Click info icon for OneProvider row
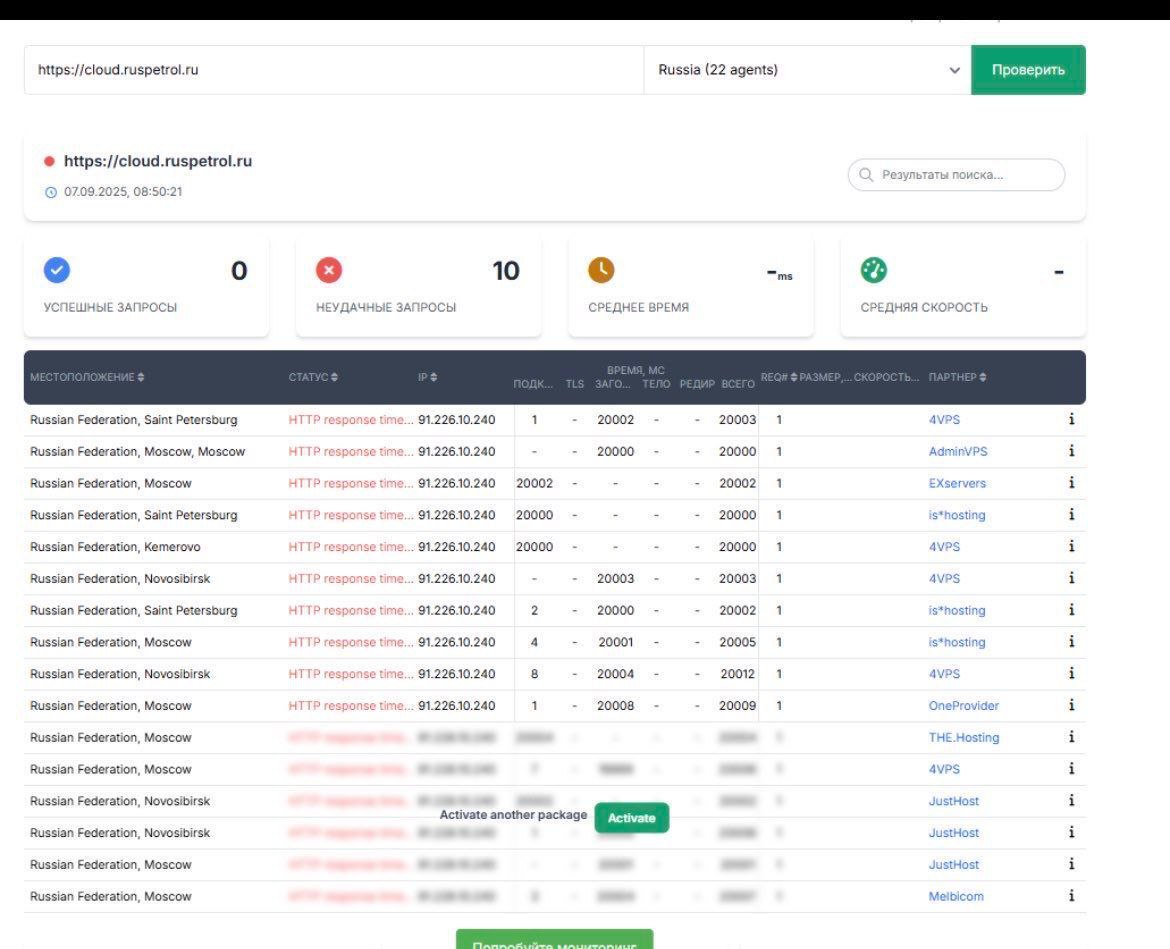The height and width of the screenshot is (949, 1170). click(1072, 705)
